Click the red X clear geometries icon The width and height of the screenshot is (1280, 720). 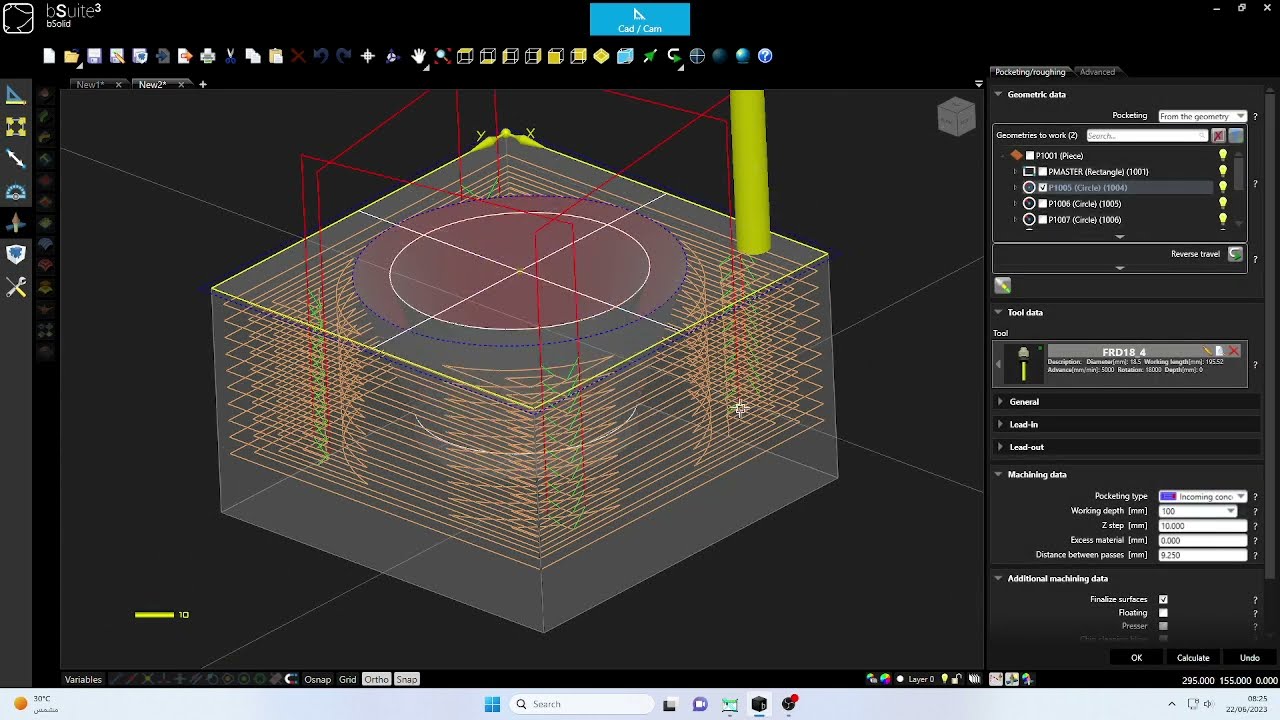tap(1218, 135)
